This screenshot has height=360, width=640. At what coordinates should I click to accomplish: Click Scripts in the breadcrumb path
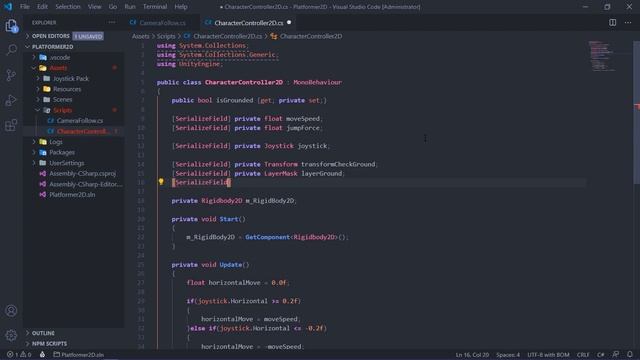tap(166, 36)
